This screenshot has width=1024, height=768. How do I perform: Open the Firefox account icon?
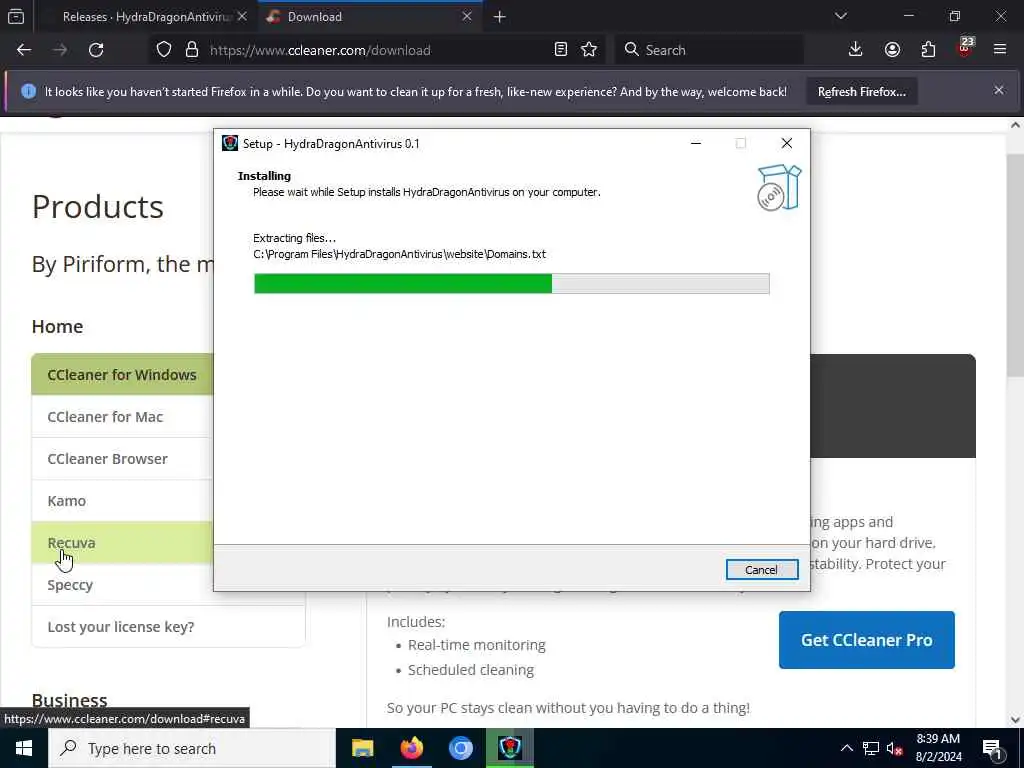892,50
